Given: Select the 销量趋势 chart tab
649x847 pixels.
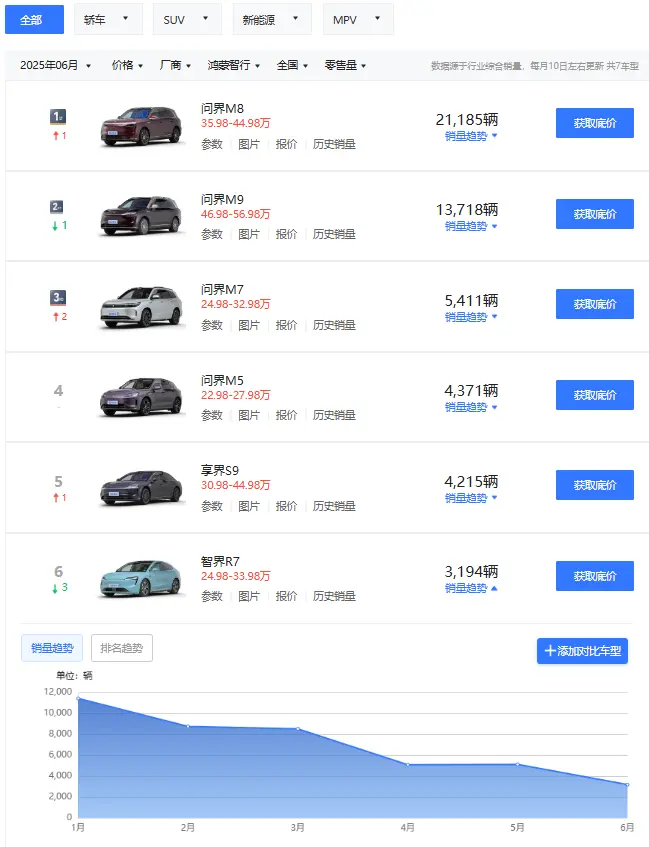Looking at the screenshot, I should click(x=52, y=648).
